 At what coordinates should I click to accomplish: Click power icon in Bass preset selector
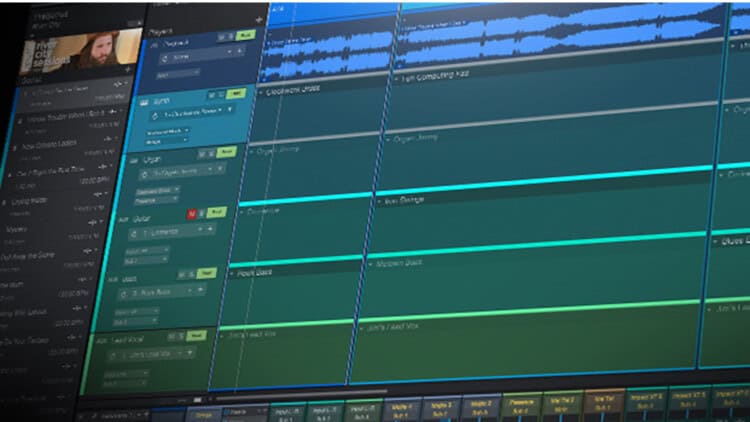(x=123, y=294)
